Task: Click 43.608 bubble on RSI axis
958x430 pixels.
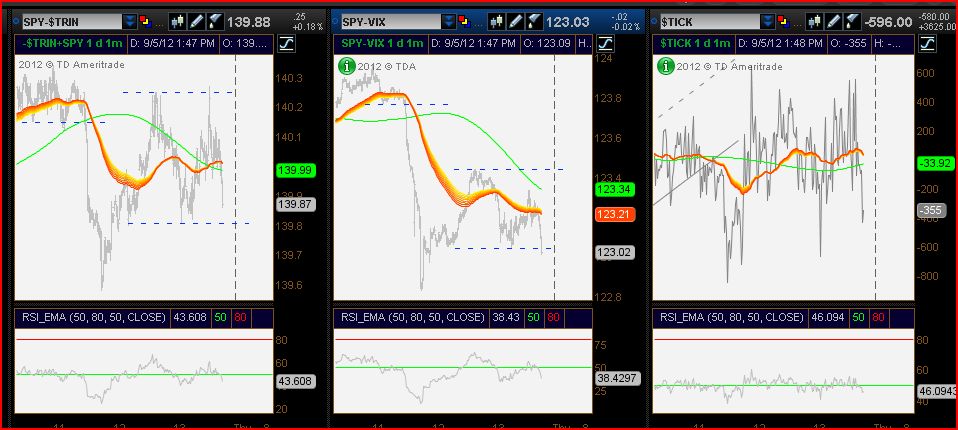Action: tap(296, 382)
